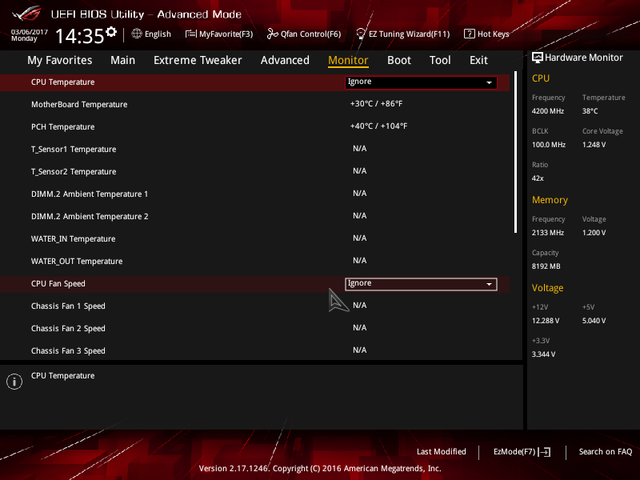Click the CPU Temperature dropdown arrow
The height and width of the screenshot is (480, 640).
tap(489, 83)
